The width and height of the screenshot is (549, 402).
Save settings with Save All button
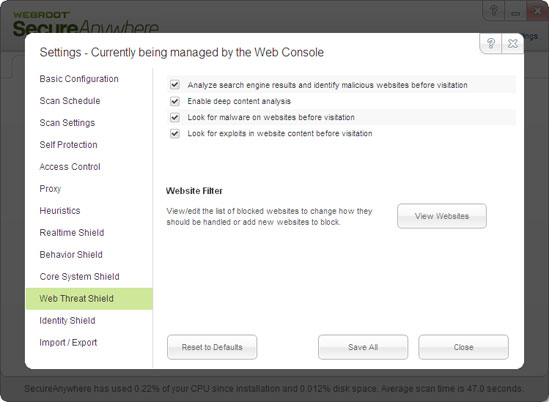(363, 347)
